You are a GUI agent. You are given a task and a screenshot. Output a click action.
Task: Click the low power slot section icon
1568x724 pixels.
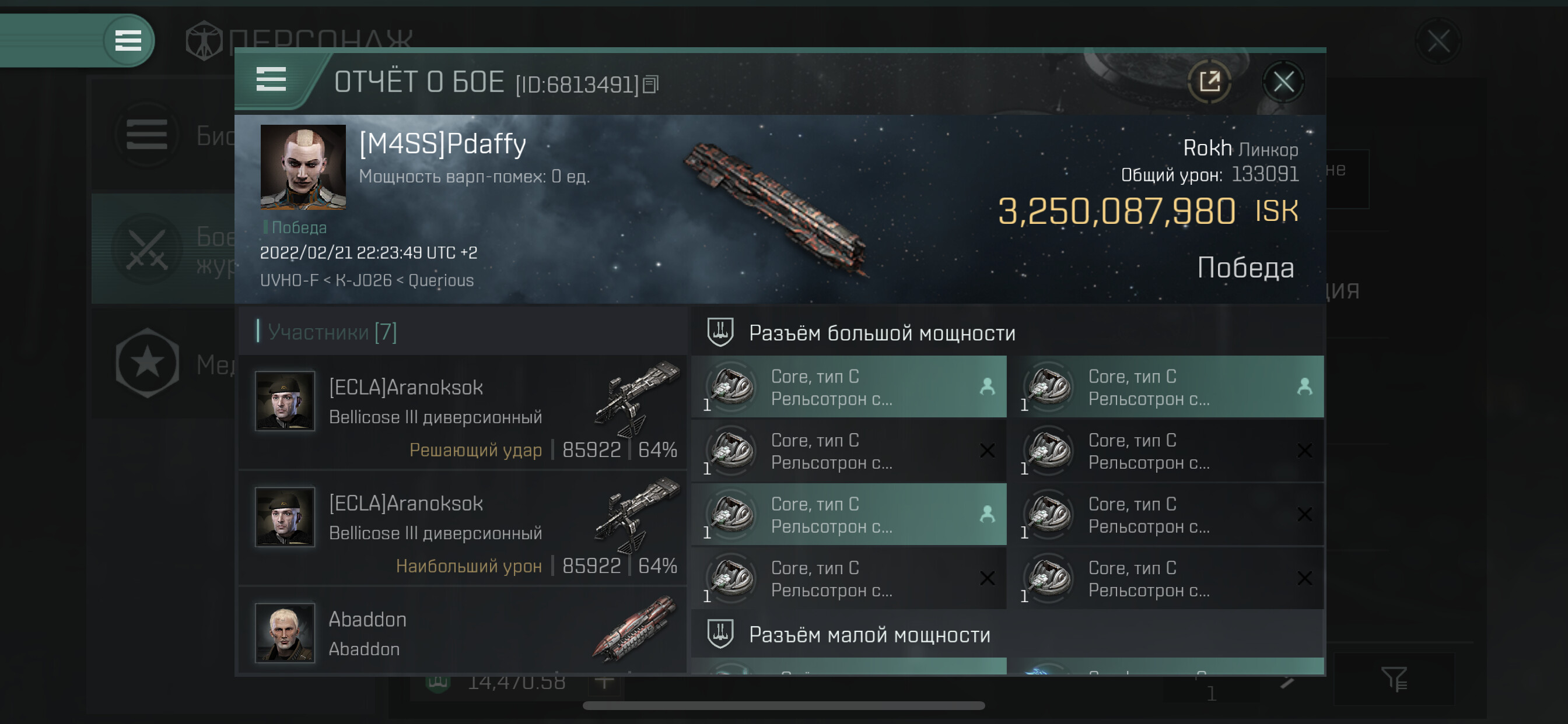coord(720,634)
